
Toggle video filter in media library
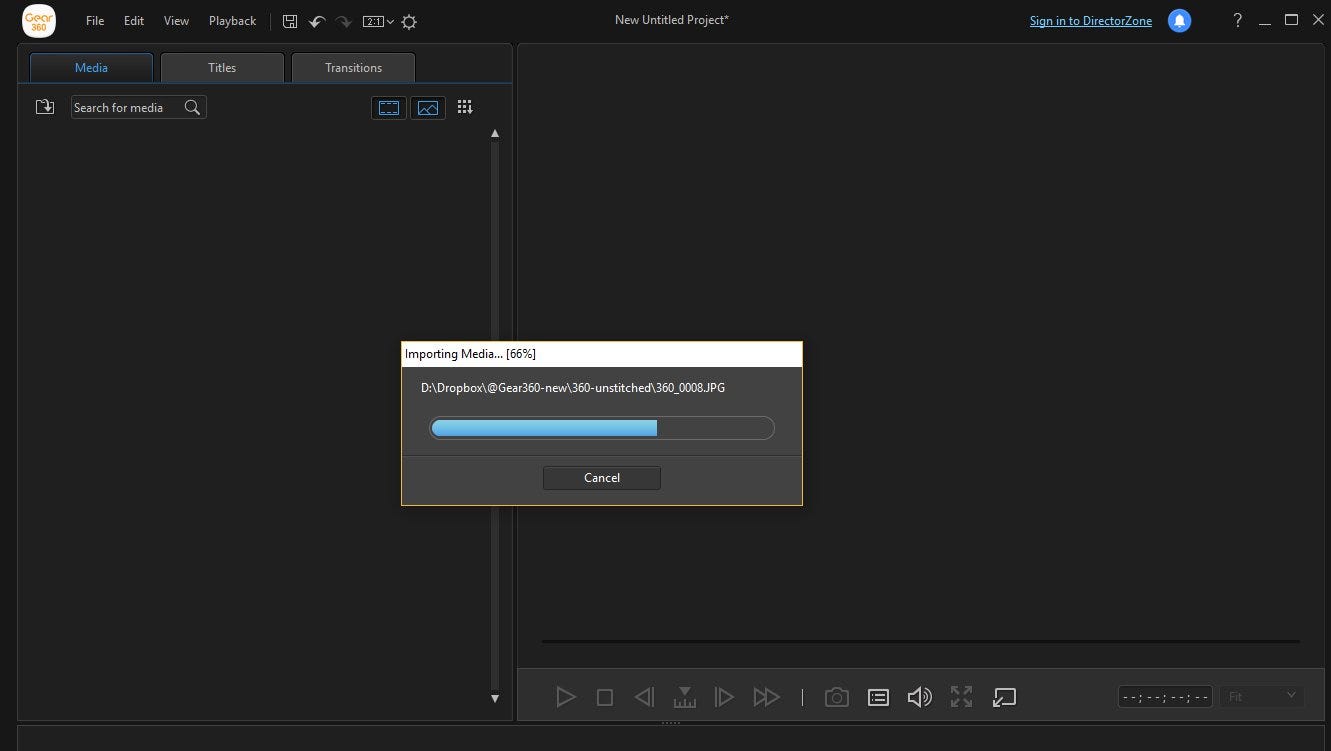coord(389,107)
